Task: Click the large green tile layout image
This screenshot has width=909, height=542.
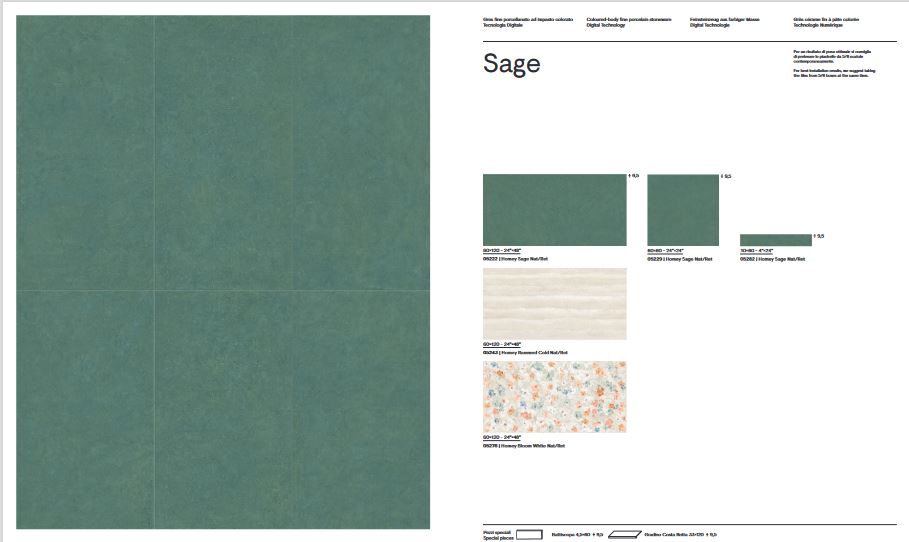Action: point(223,272)
